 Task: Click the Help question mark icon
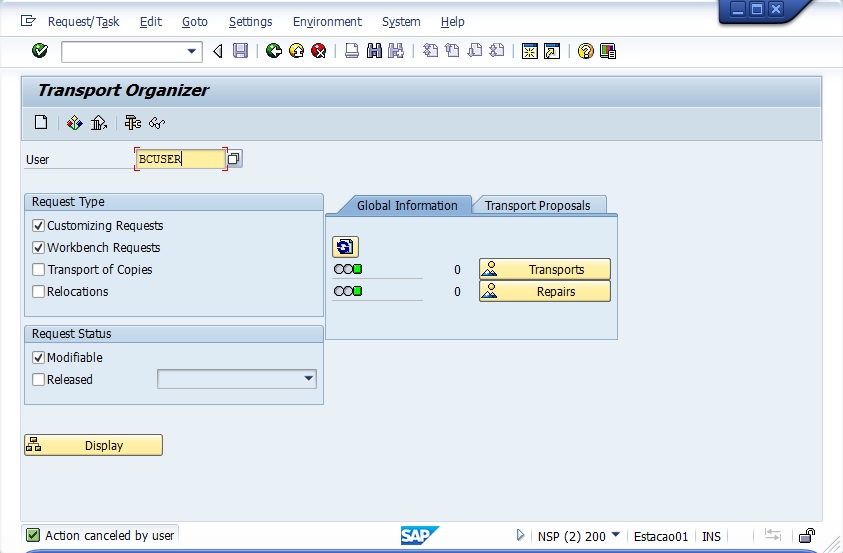pyautogui.click(x=586, y=51)
